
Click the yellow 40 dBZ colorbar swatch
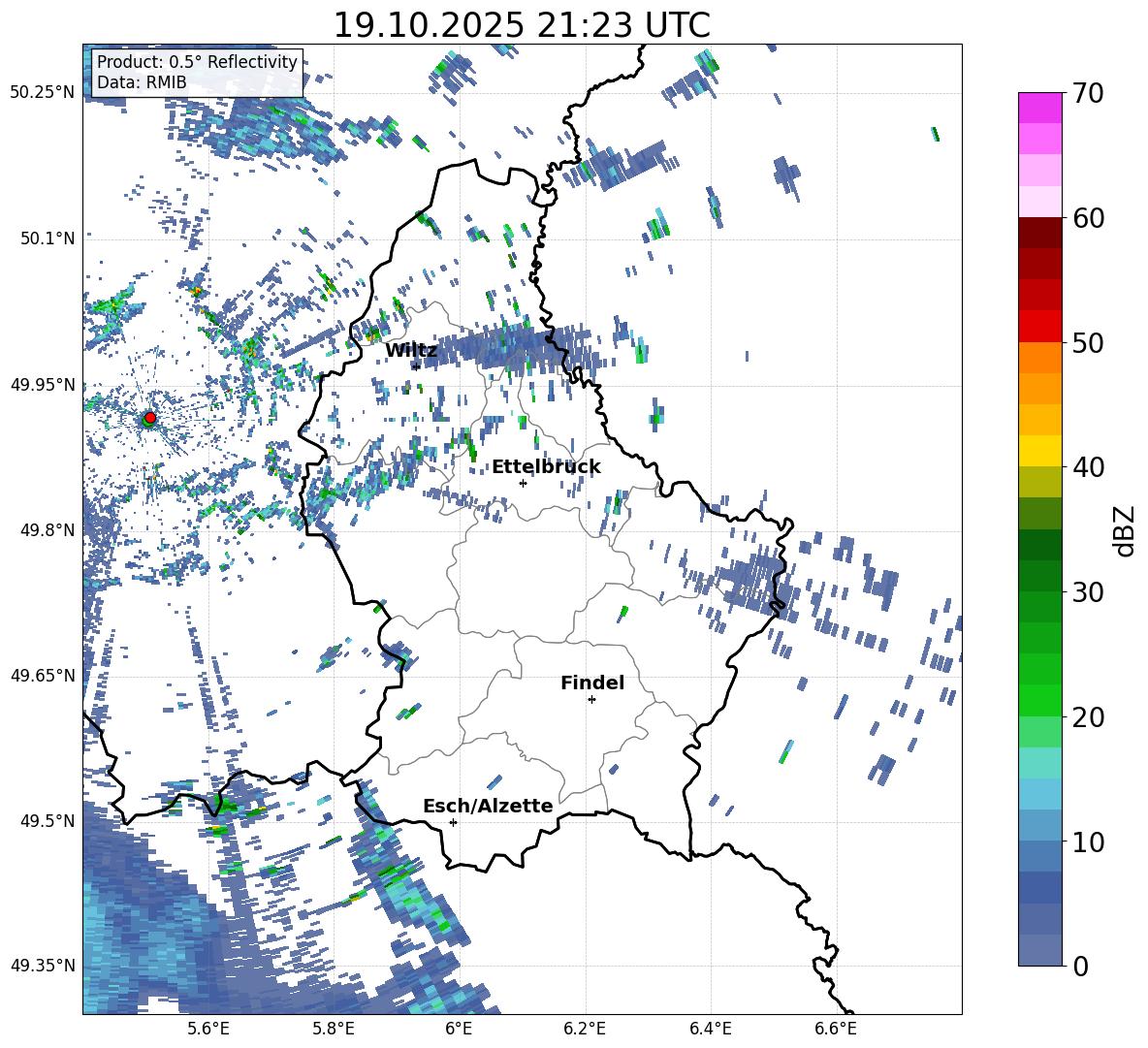tap(1039, 451)
